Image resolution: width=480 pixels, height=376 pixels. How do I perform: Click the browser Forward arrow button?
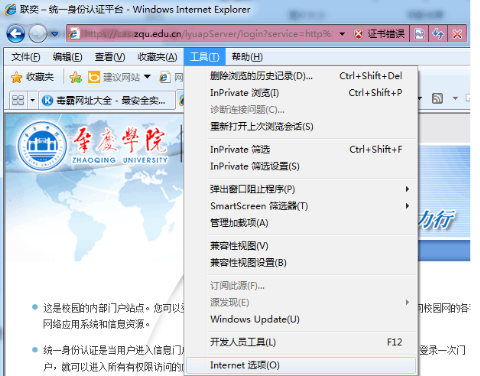(37, 34)
